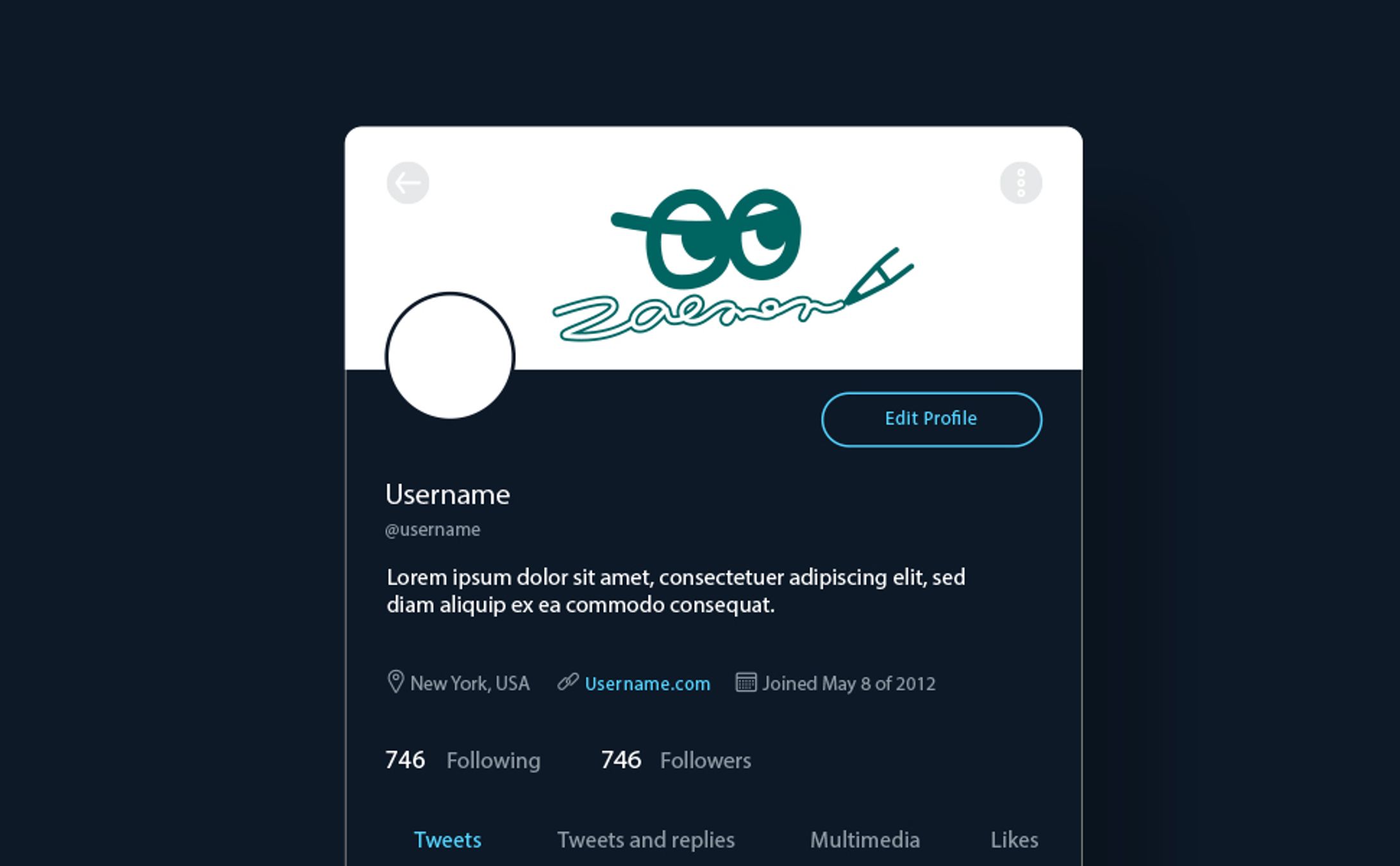Go to the Likes tab
This screenshot has width=1400, height=866.
pos(1014,840)
